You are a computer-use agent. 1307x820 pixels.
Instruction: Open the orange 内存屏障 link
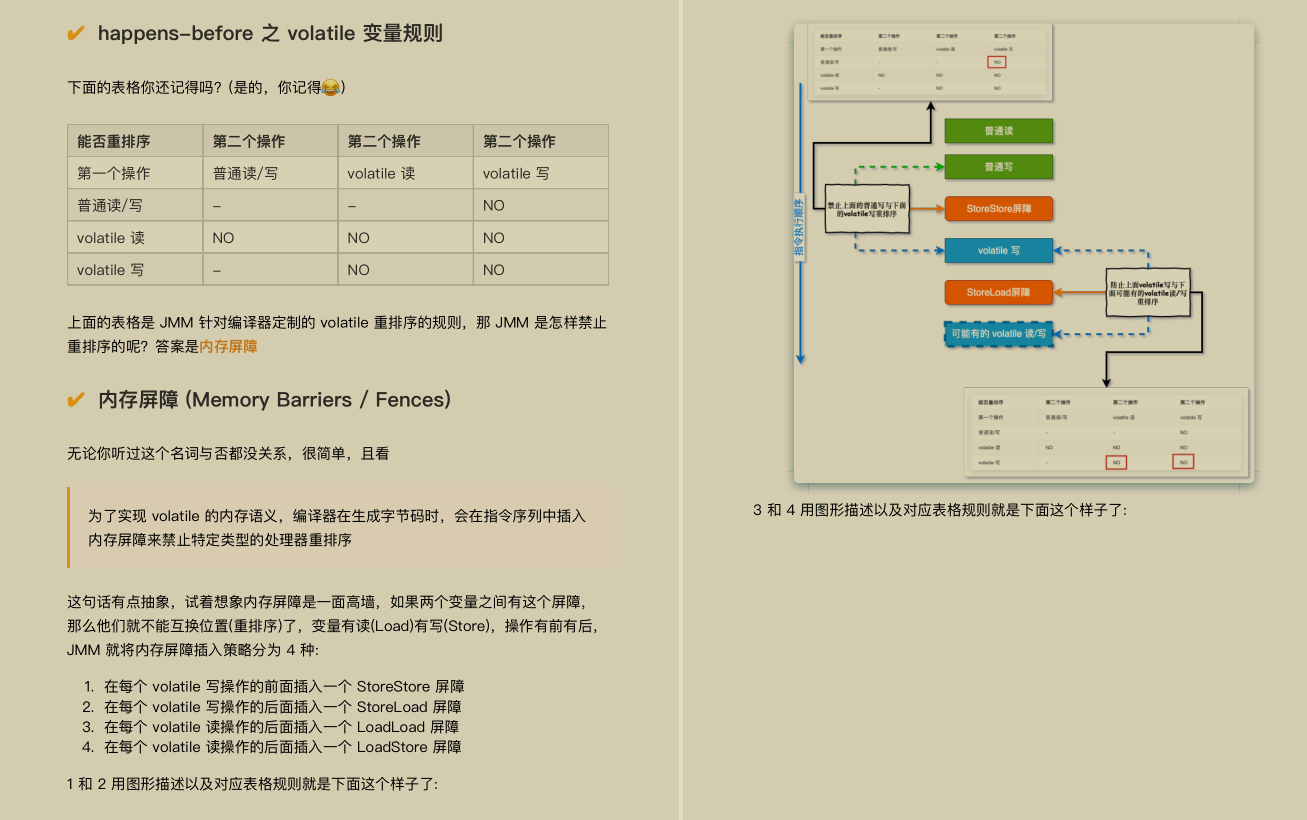pyautogui.click(x=229, y=346)
